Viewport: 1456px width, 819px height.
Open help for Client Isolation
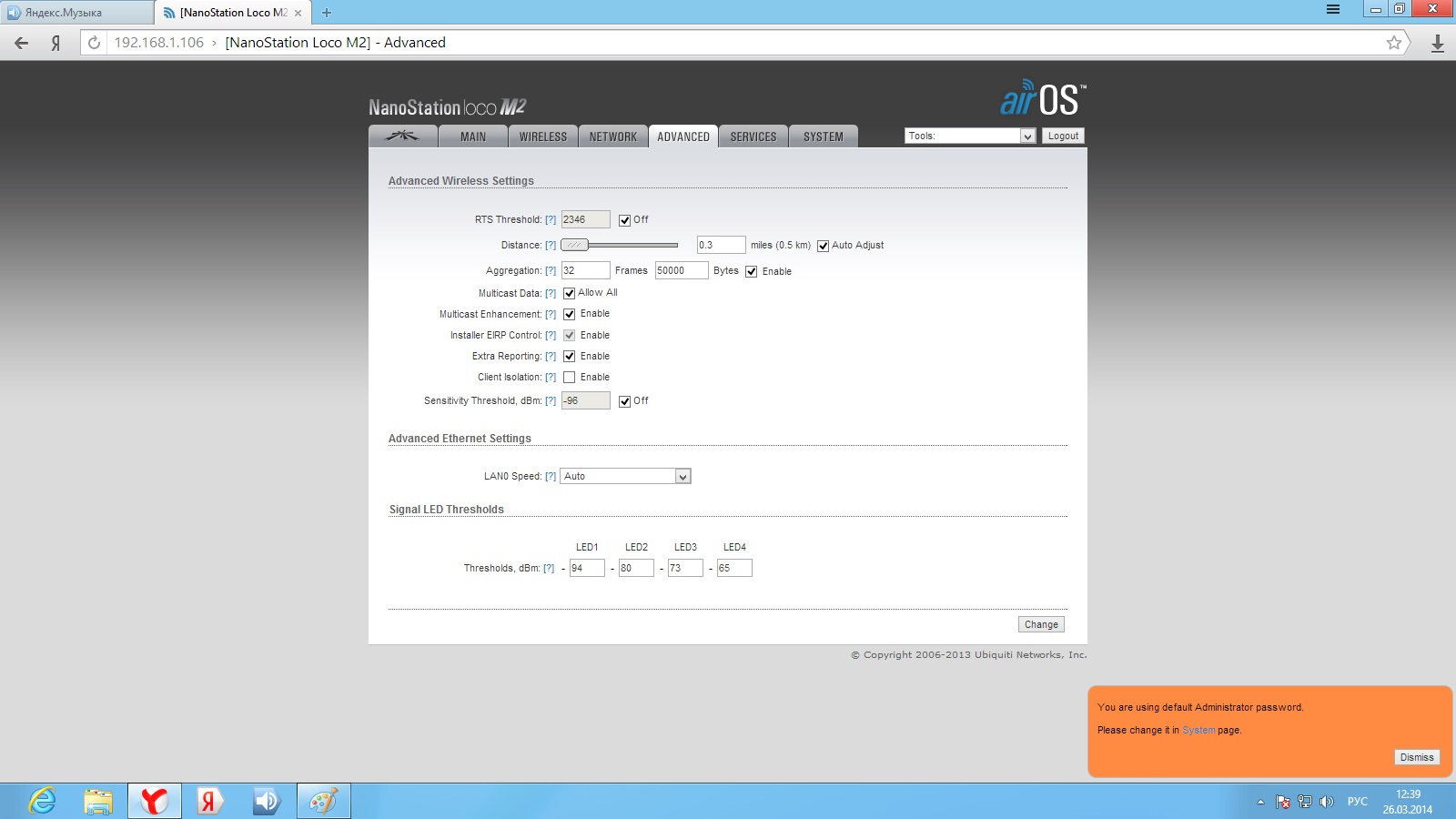point(551,377)
